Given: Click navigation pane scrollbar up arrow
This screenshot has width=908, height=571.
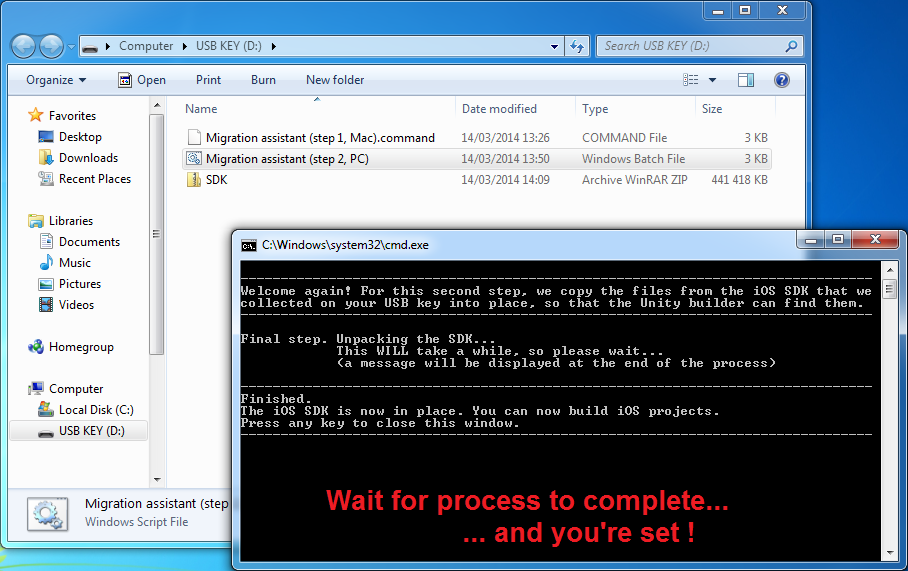Looking at the screenshot, I should [156, 105].
